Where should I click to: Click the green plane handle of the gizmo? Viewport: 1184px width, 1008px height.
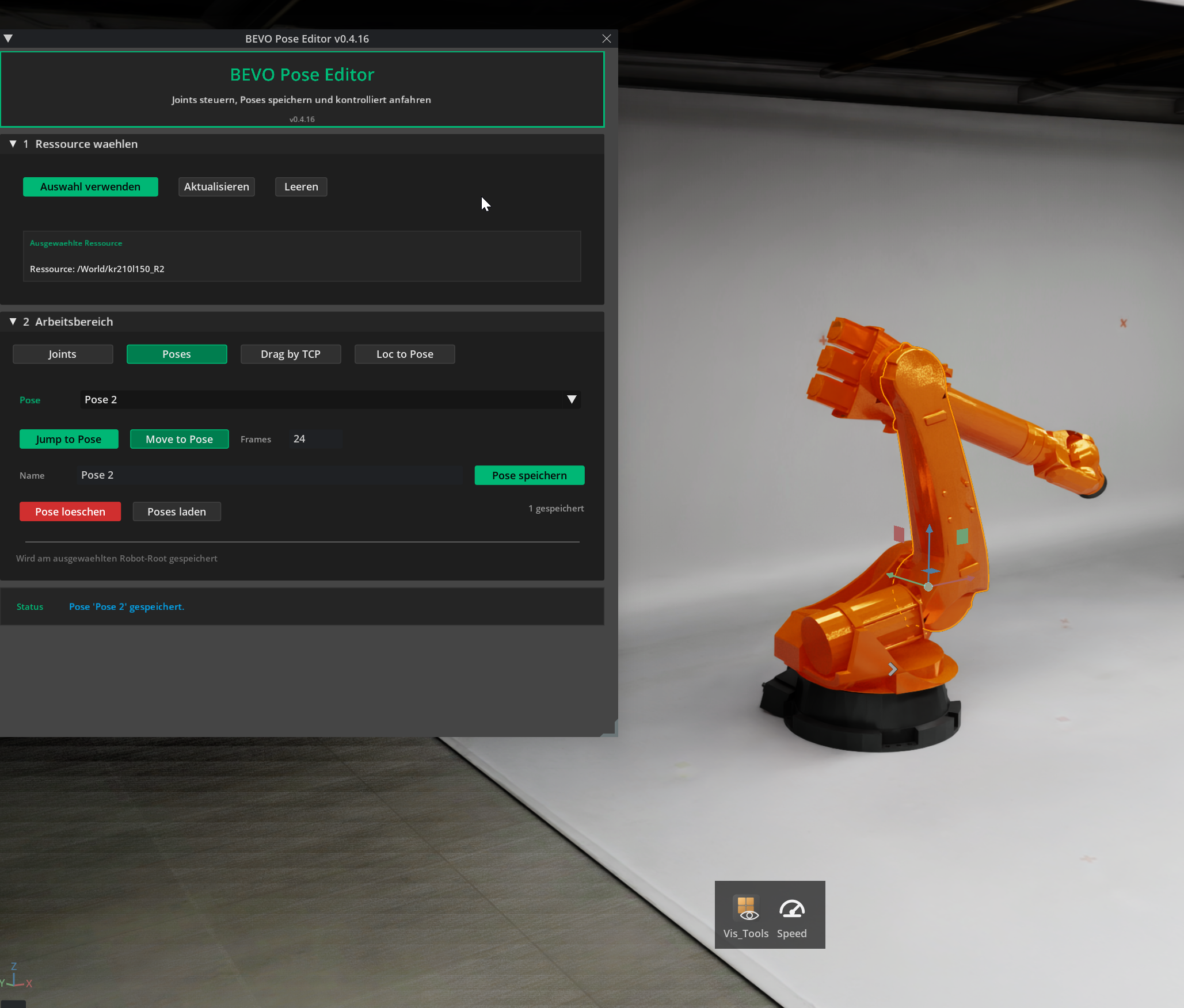point(962,536)
